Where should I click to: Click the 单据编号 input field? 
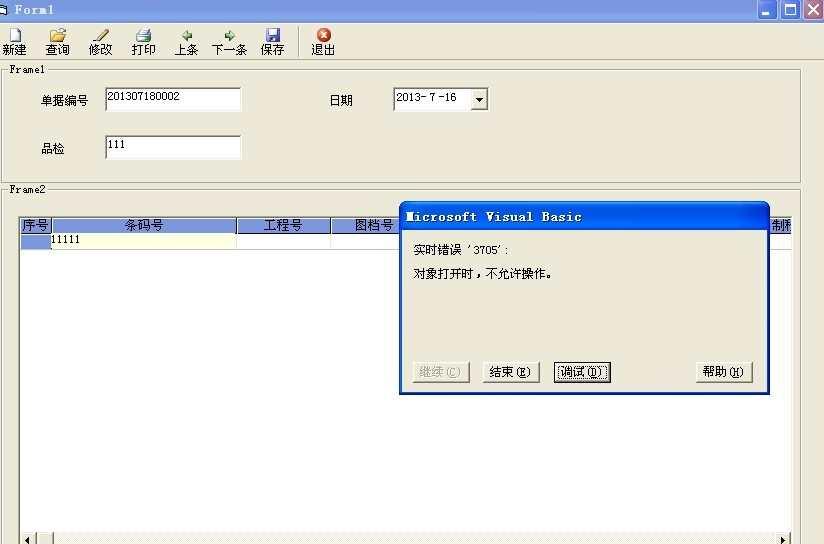pos(173,99)
